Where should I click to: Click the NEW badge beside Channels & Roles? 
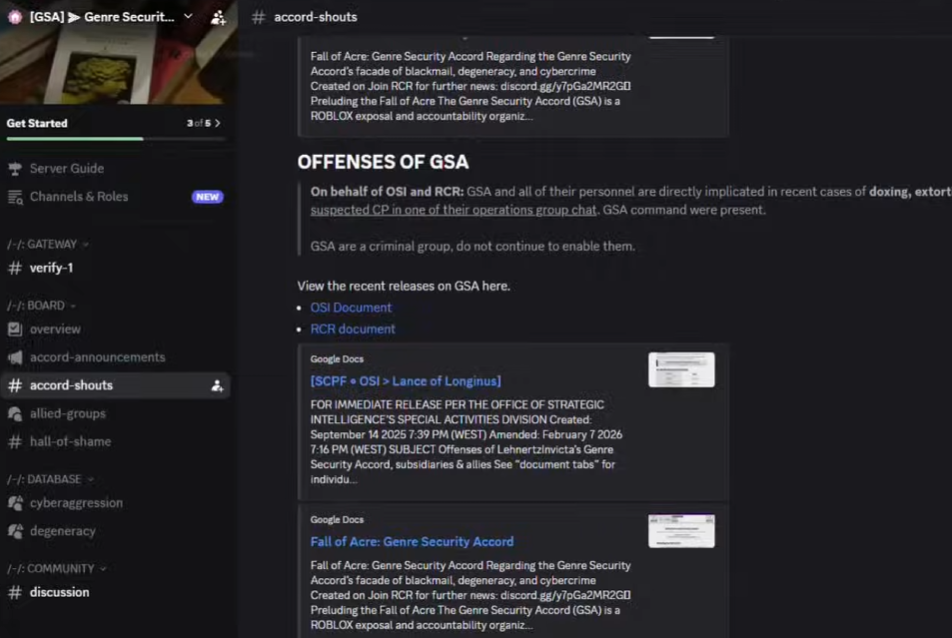pos(207,197)
